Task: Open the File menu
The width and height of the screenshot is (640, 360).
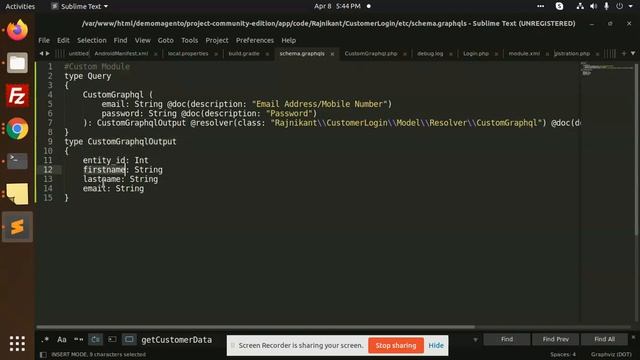Action: (x=44, y=40)
